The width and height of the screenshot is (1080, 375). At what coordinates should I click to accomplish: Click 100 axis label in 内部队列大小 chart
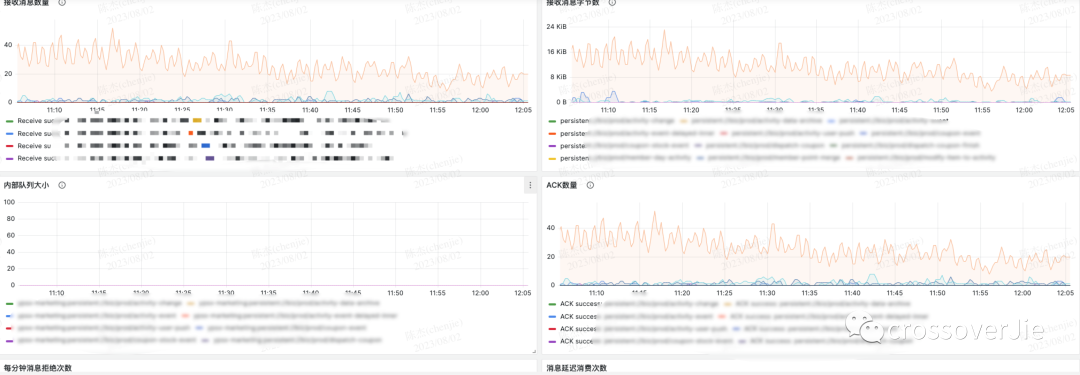click(x=10, y=202)
